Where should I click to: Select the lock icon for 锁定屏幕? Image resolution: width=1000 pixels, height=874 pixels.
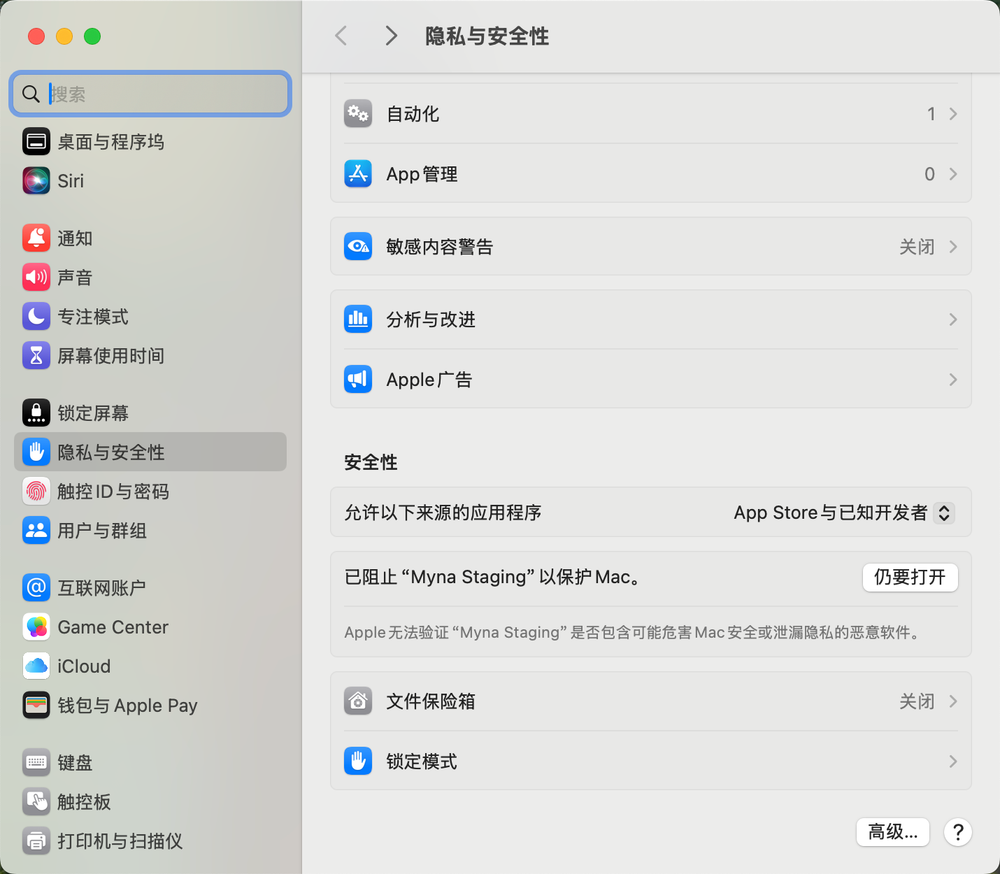click(36, 413)
